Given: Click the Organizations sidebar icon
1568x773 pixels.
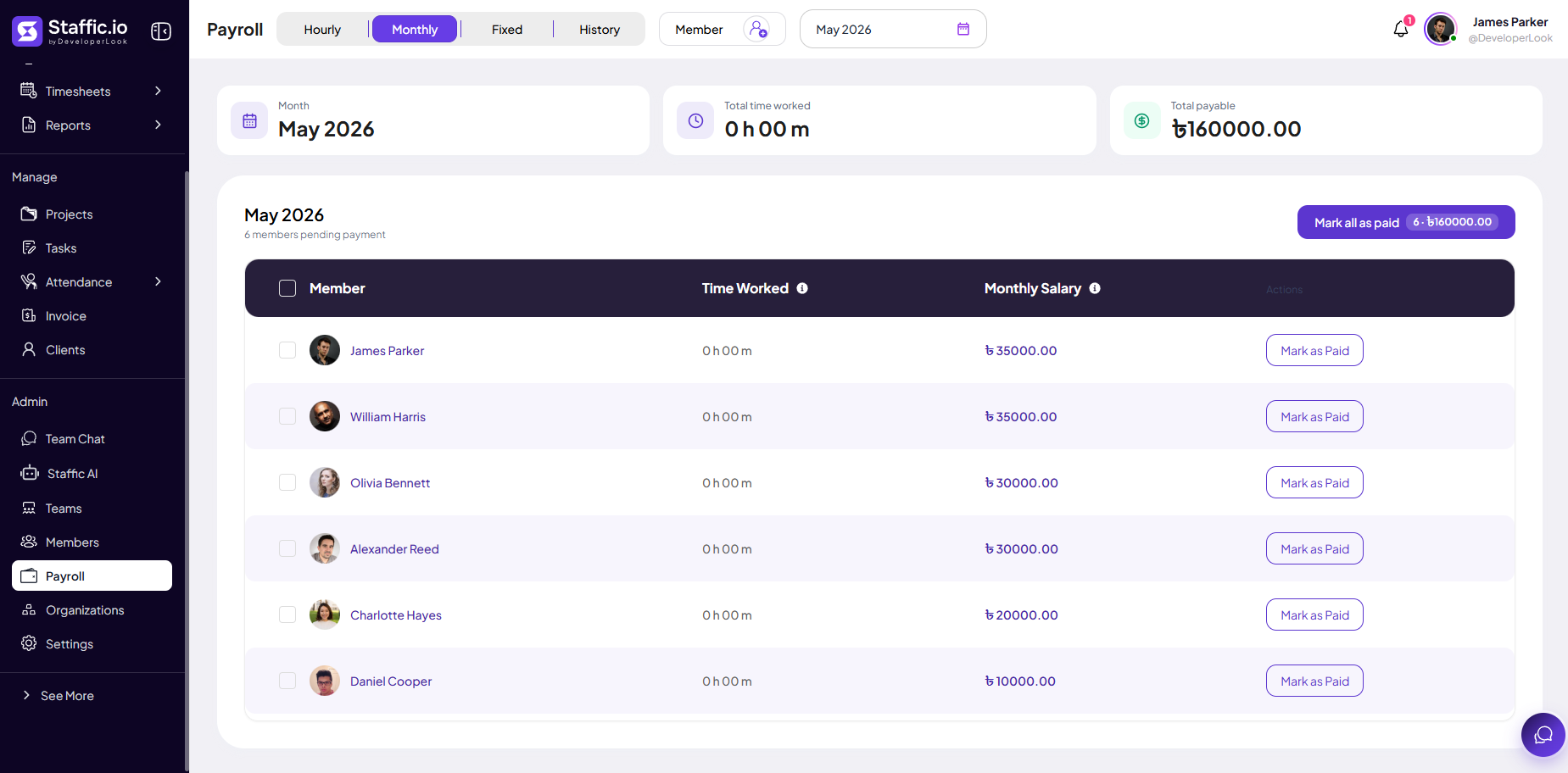Looking at the screenshot, I should [29, 609].
